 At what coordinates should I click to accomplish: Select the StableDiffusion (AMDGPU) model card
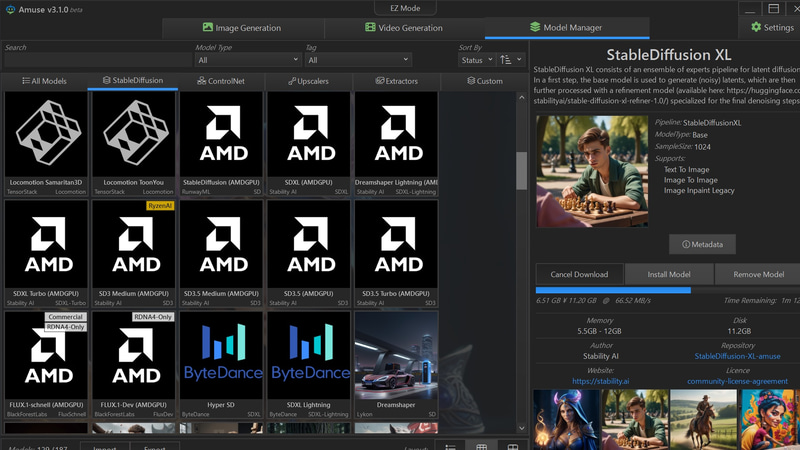pyautogui.click(x=221, y=143)
